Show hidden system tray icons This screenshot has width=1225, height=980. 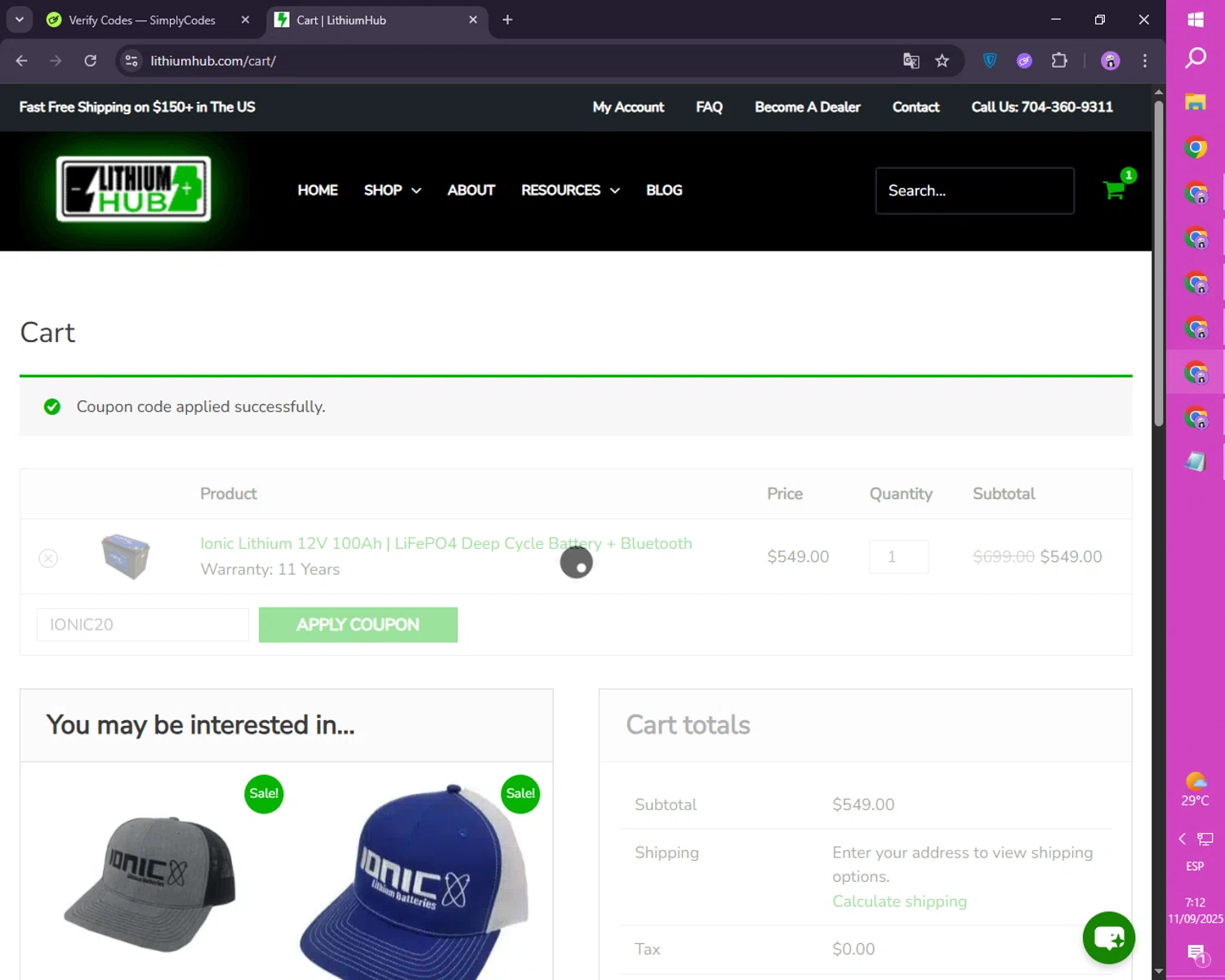pos(1182,839)
